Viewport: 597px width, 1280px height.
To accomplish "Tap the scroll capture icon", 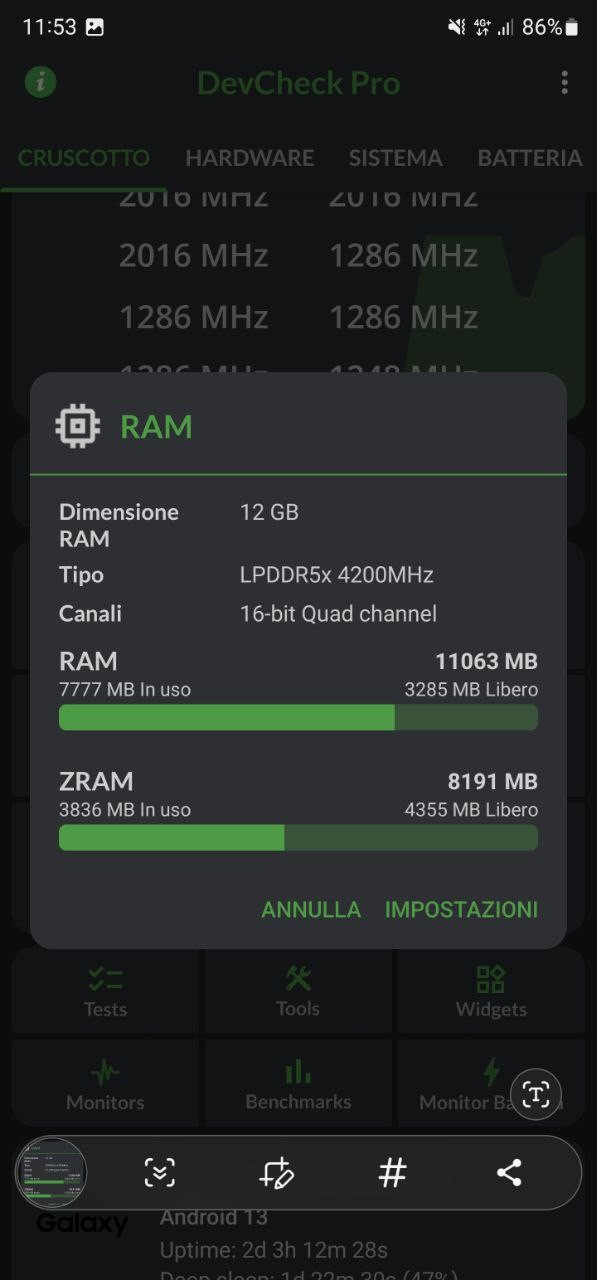I will tap(159, 1172).
